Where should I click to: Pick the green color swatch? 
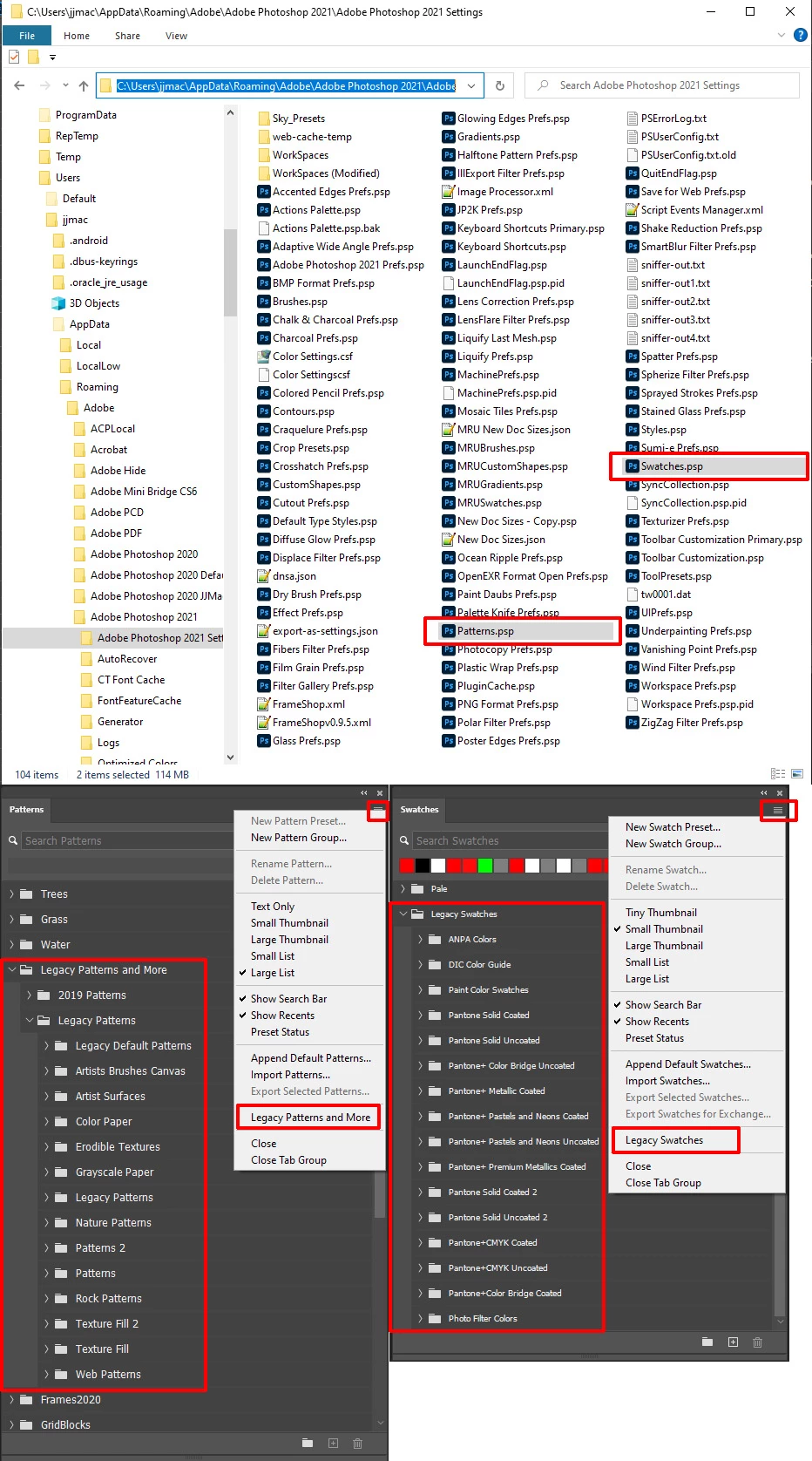point(485,866)
